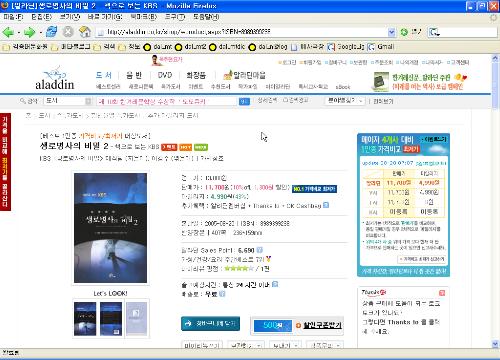Open the 보내기 dropdown below the coupon box
500x360 pixels.
(x=285, y=345)
